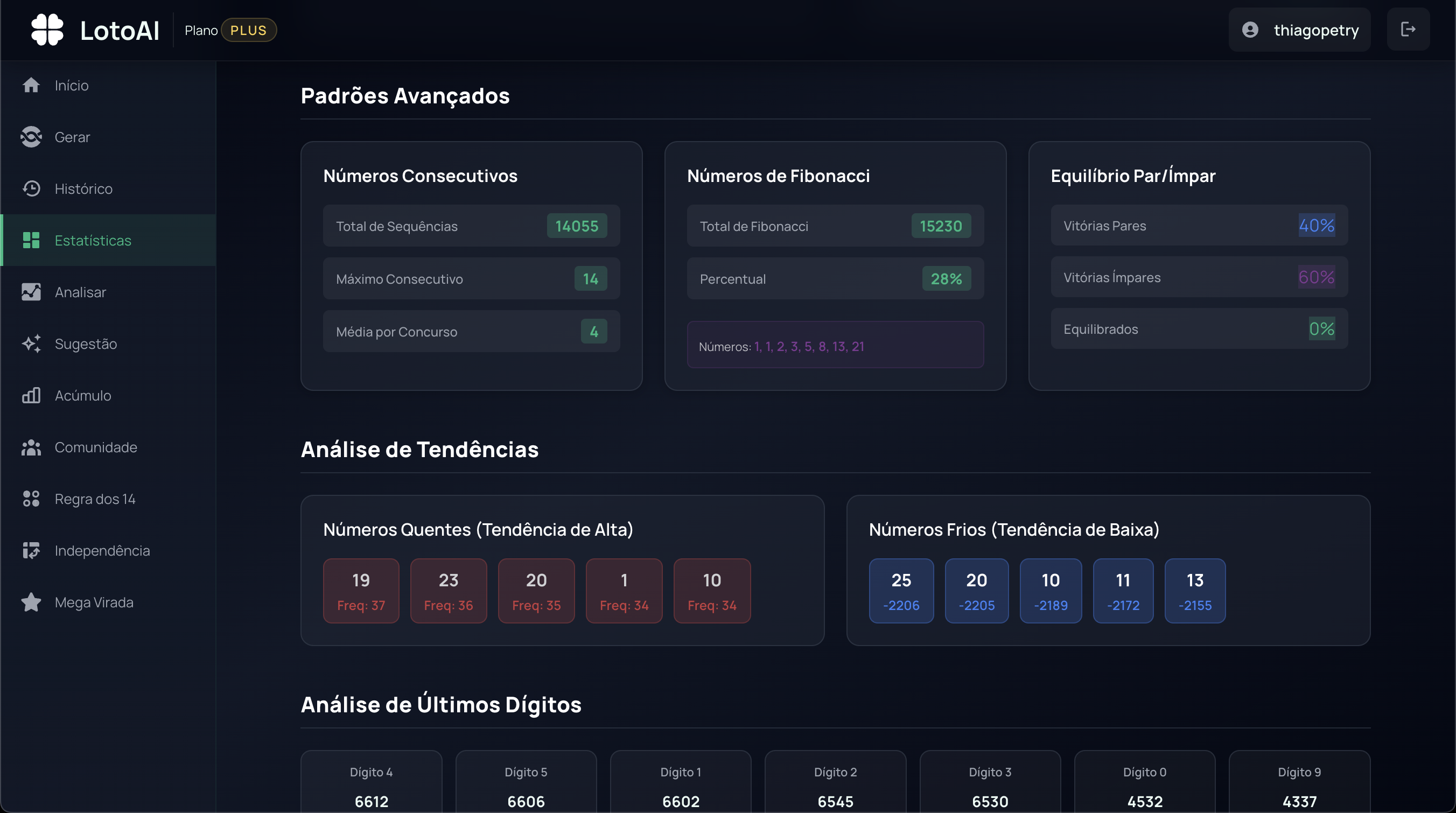Click the Vitórias Pares 40% value
The height and width of the screenshot is (813, 1456).
pos(1317,226)
